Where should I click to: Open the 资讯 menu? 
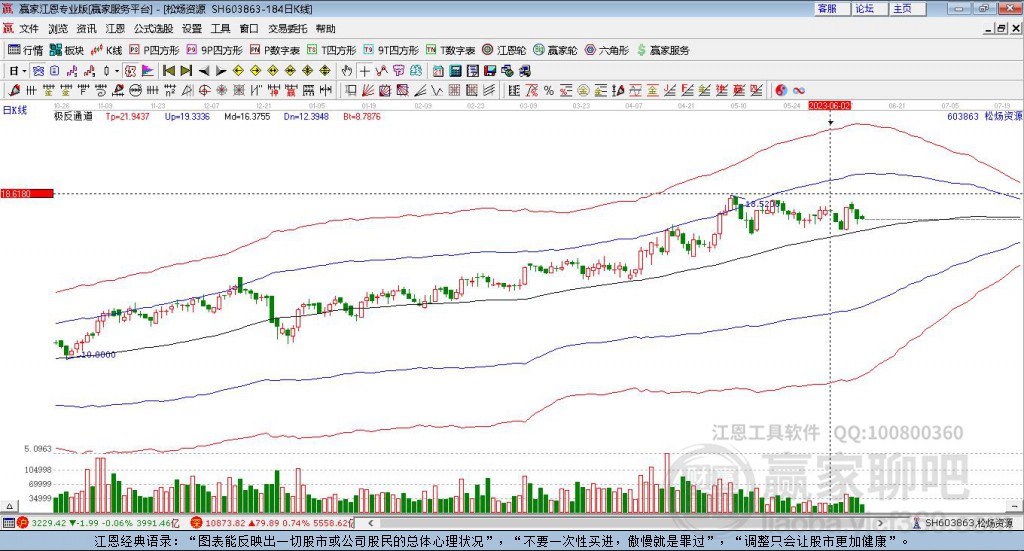pos(86,29)
